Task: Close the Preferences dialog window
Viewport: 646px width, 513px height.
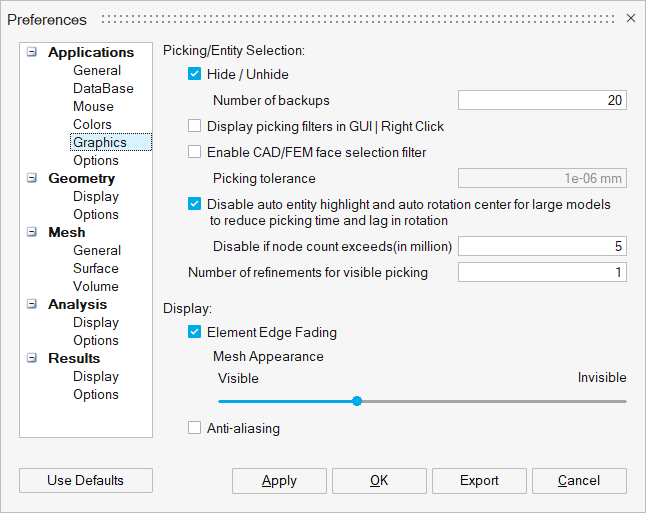Action: pos(630,18)
